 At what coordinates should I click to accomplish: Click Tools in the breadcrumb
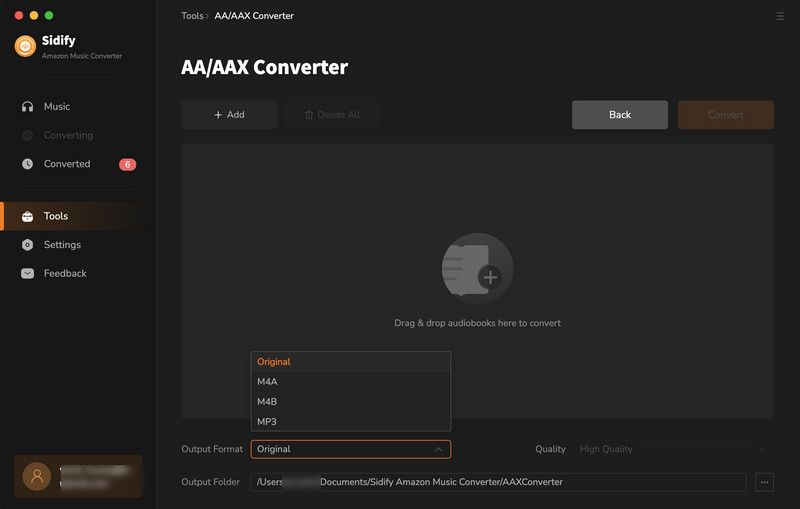[192, 16]
